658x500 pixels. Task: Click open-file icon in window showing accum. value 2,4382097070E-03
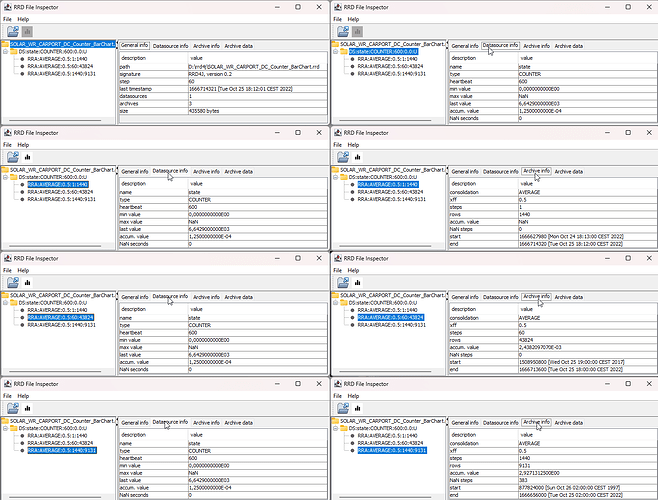tap(343, 283)
